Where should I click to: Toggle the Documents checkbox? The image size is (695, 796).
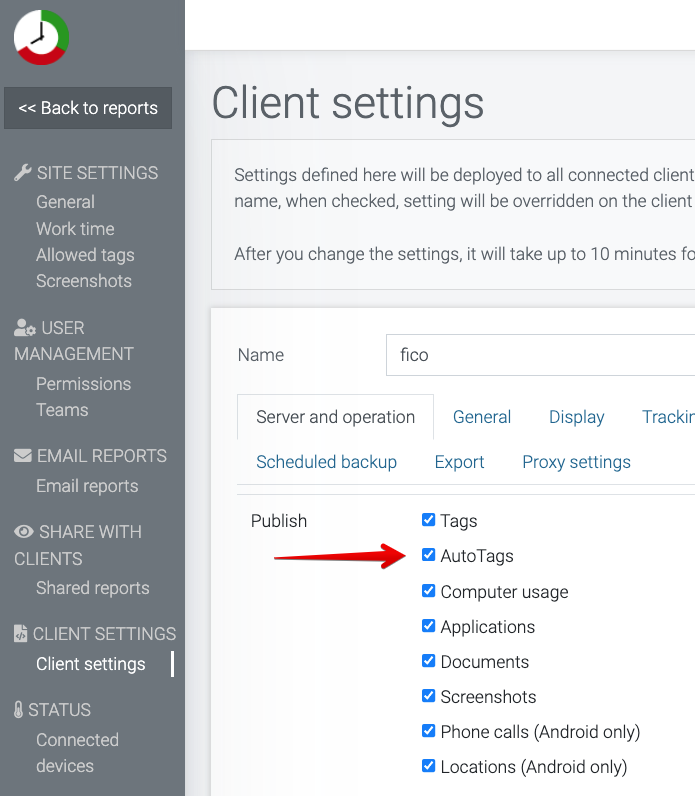(x=428, y=661)
